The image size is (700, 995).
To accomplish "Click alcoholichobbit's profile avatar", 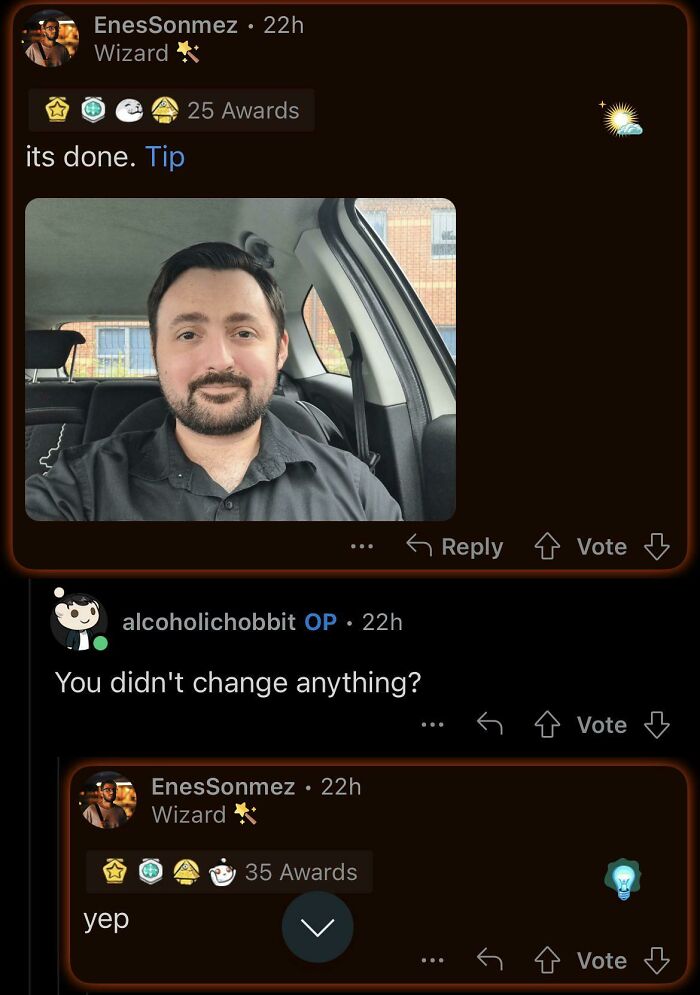I will coord(77,622).
